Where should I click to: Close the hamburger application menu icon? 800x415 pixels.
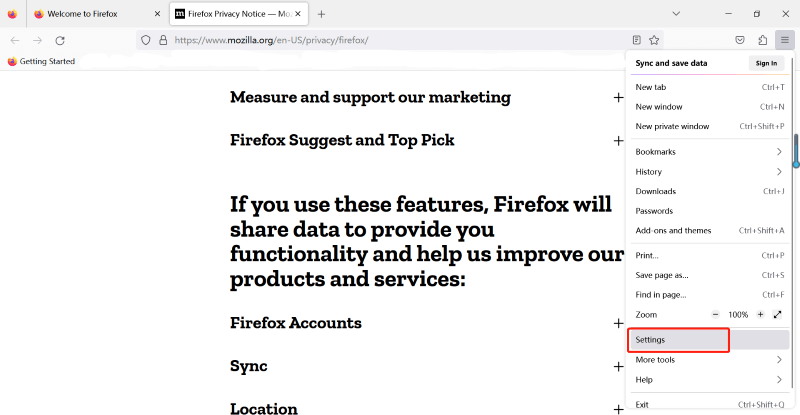point(785,40)
